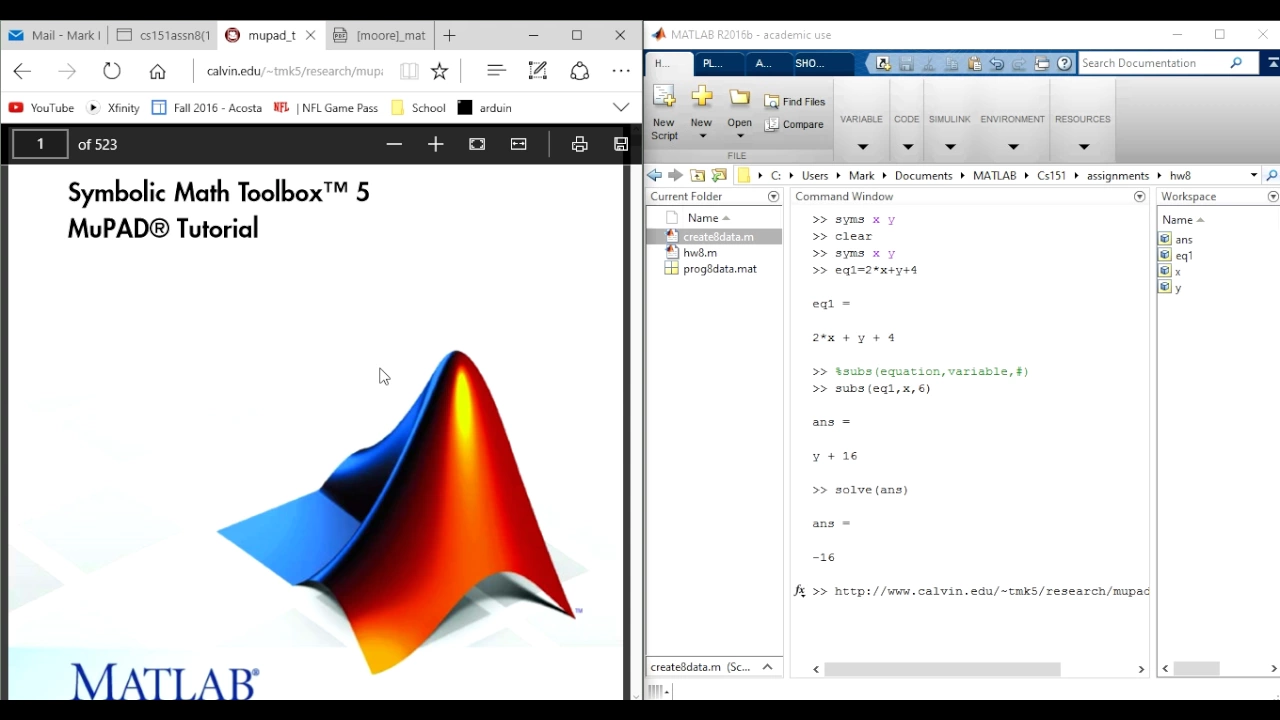Click the browser Home icon
Viewport: 1280px width, 720px height.
point(157,71)
